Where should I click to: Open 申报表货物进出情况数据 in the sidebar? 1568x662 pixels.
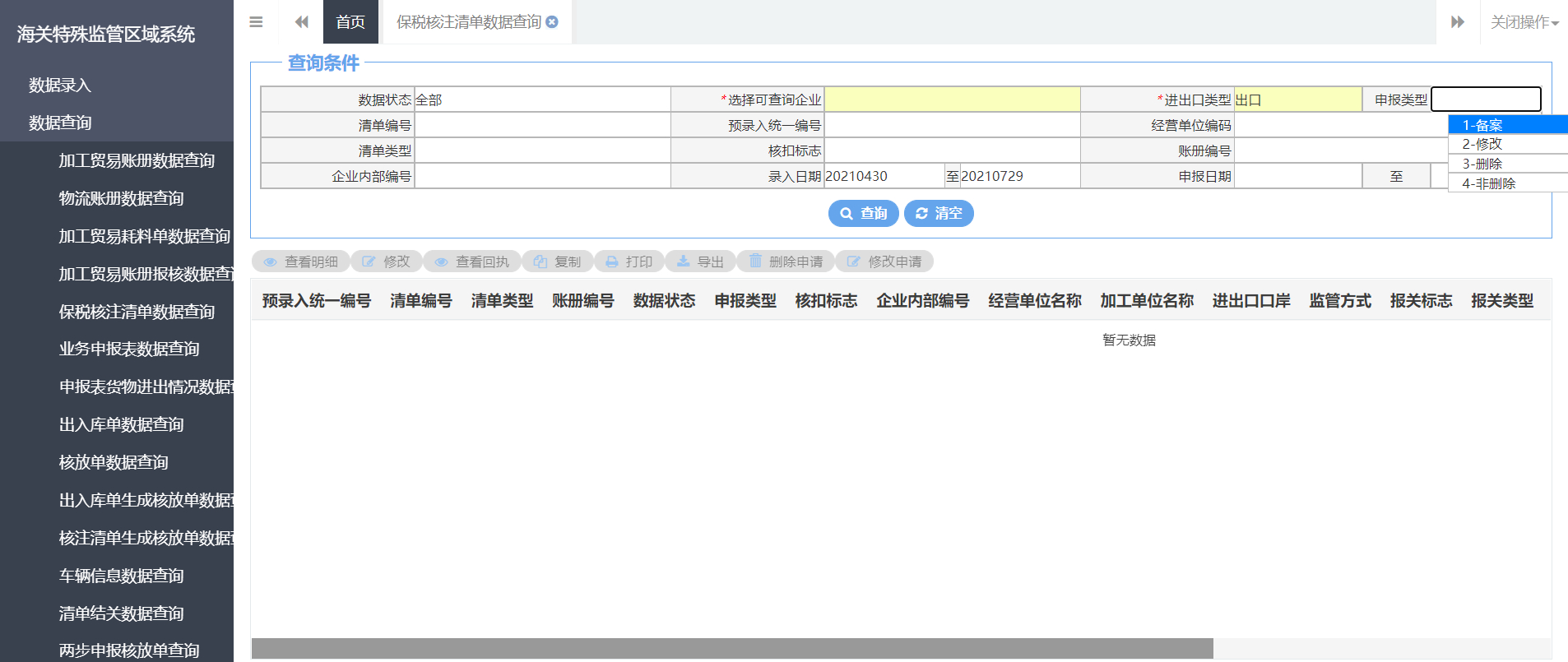point(146,387)
